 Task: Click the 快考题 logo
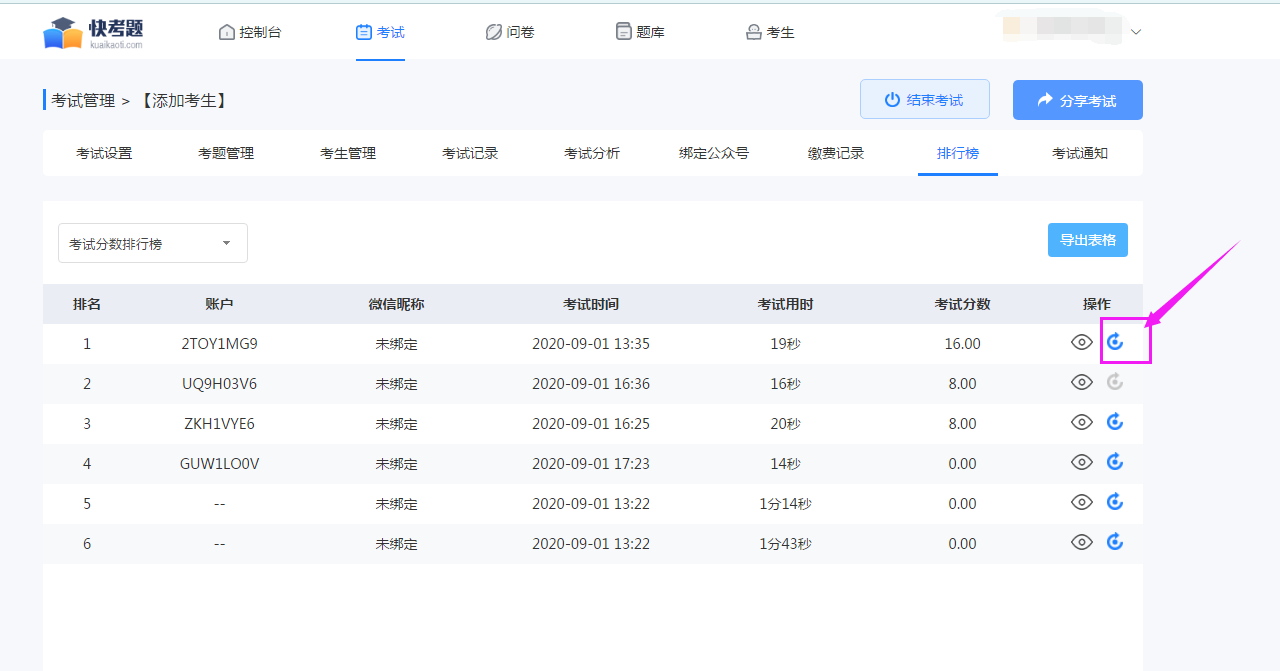93,32
